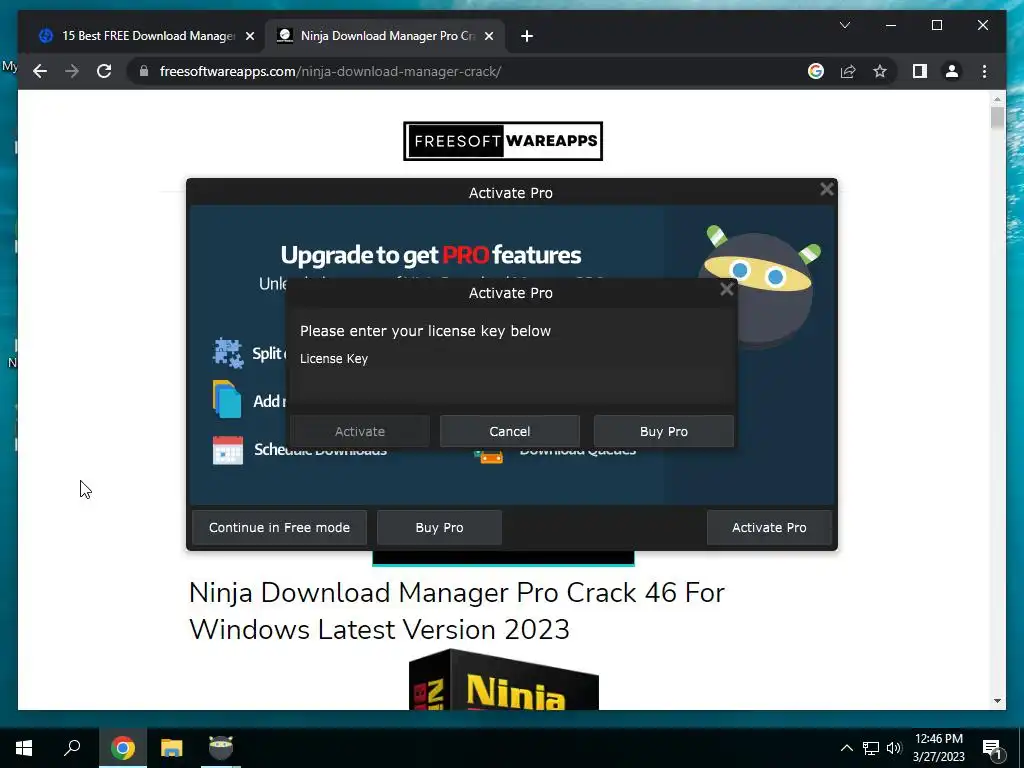This screenshot has height=768, width=1024.
Task: Select the Ninja Download Manager Pro Crack tab
Action: tap(385, 36)
